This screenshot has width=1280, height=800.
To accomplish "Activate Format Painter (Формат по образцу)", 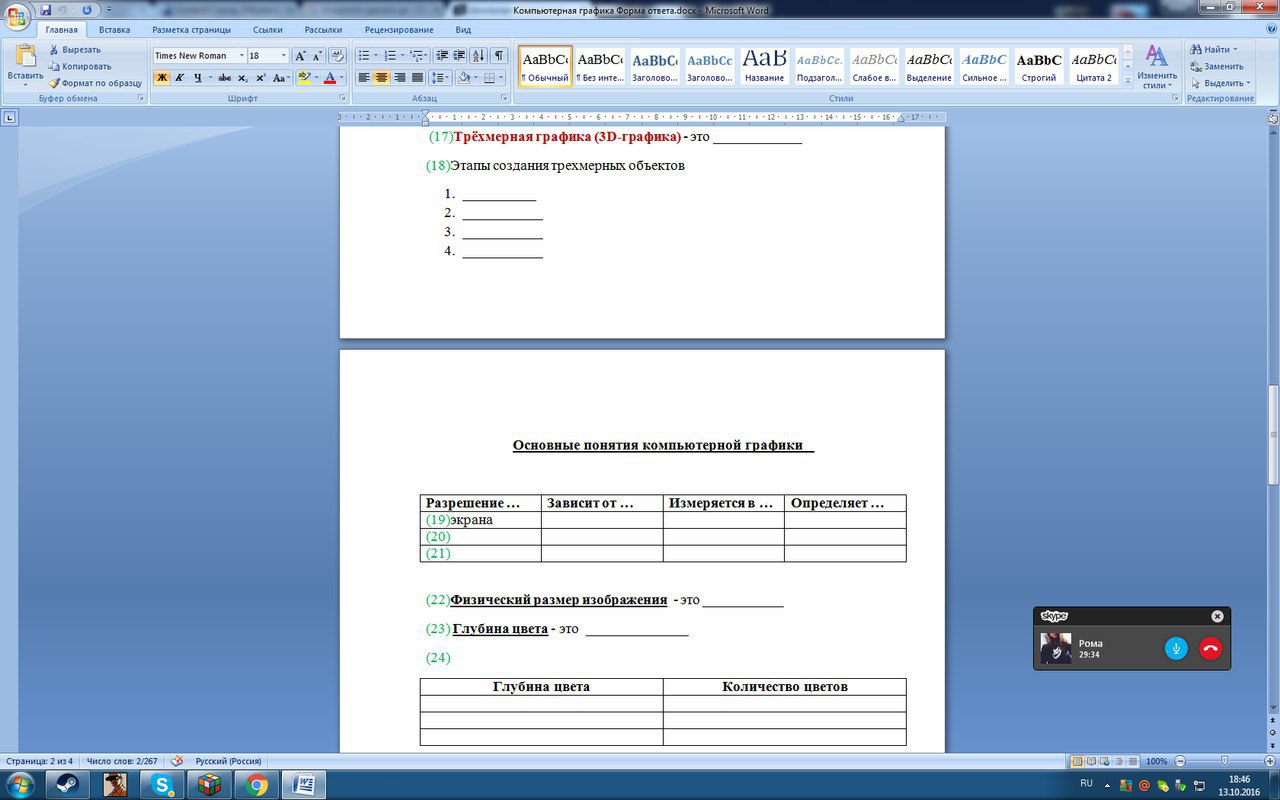I will [95, 83].
